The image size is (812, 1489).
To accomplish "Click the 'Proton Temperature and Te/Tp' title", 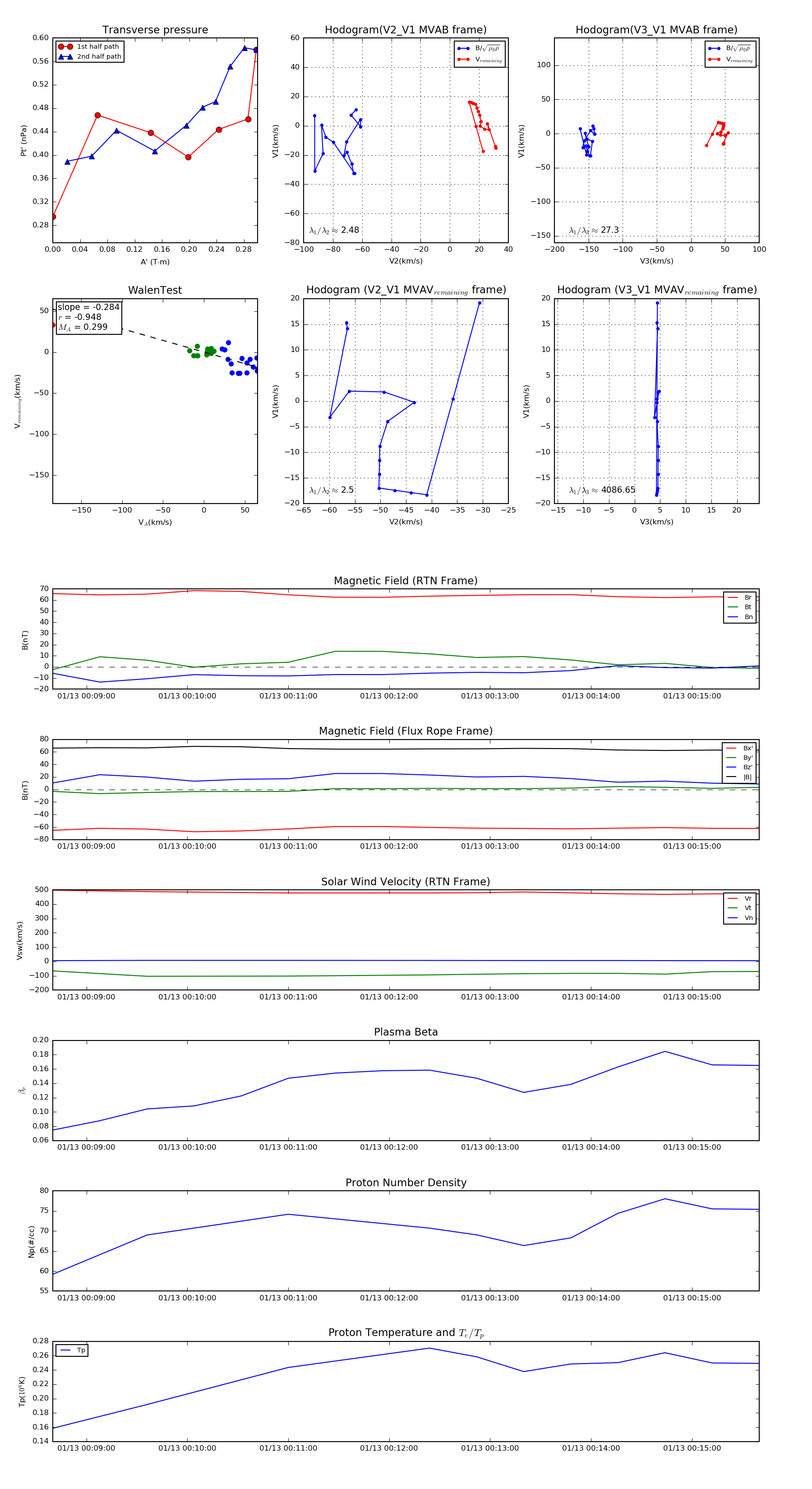I will click(406, 1333).
